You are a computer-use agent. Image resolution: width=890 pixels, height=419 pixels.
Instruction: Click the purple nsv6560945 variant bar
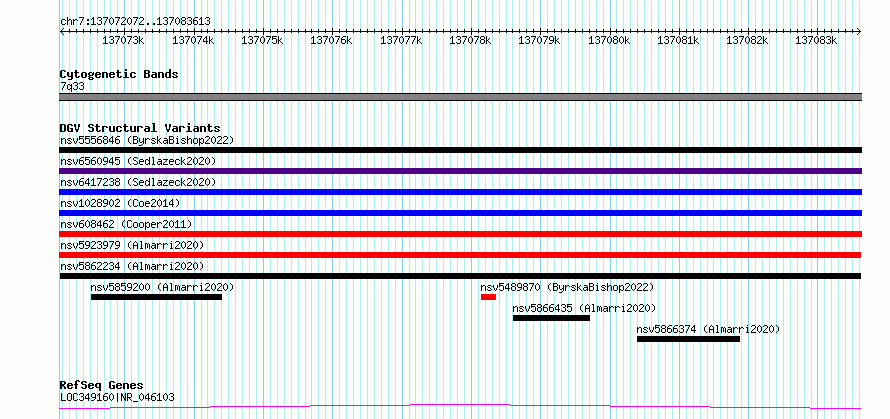click(460, 171)
